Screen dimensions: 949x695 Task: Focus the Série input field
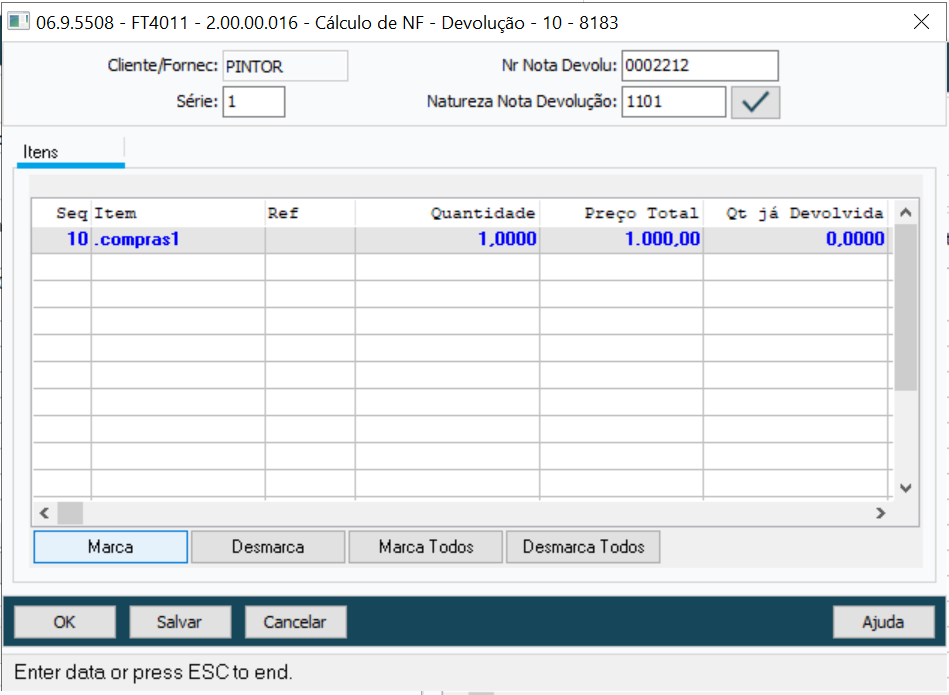pos(254,102)
